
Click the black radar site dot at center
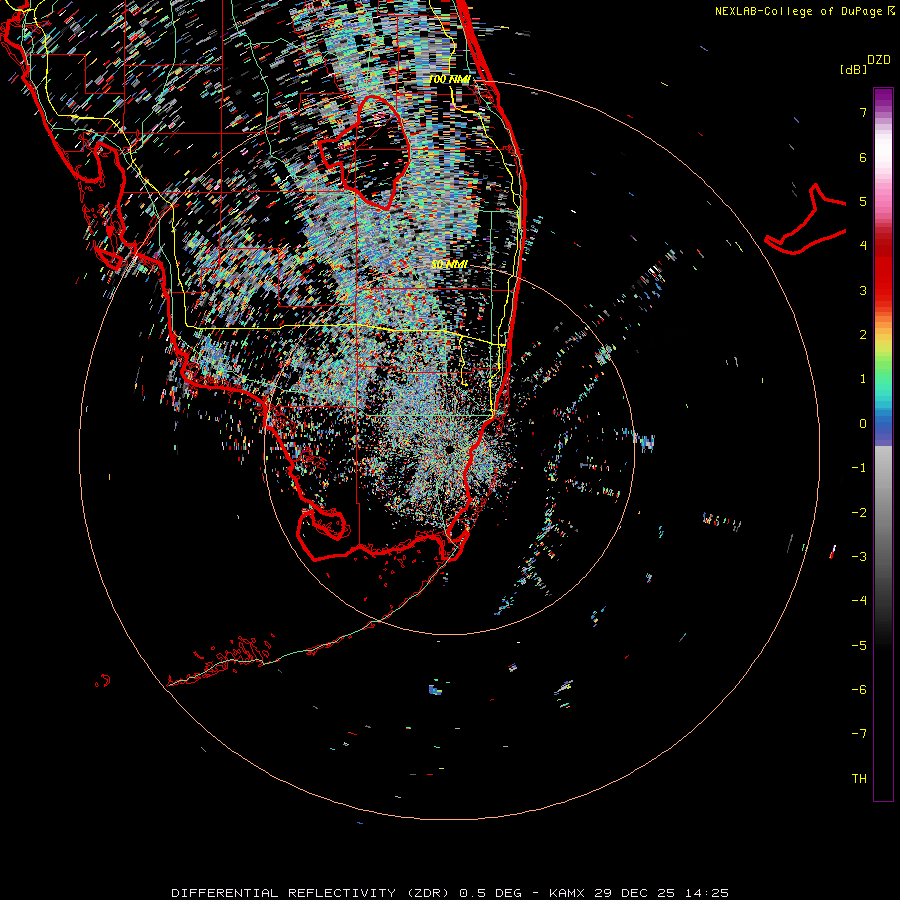click(449, 449)
